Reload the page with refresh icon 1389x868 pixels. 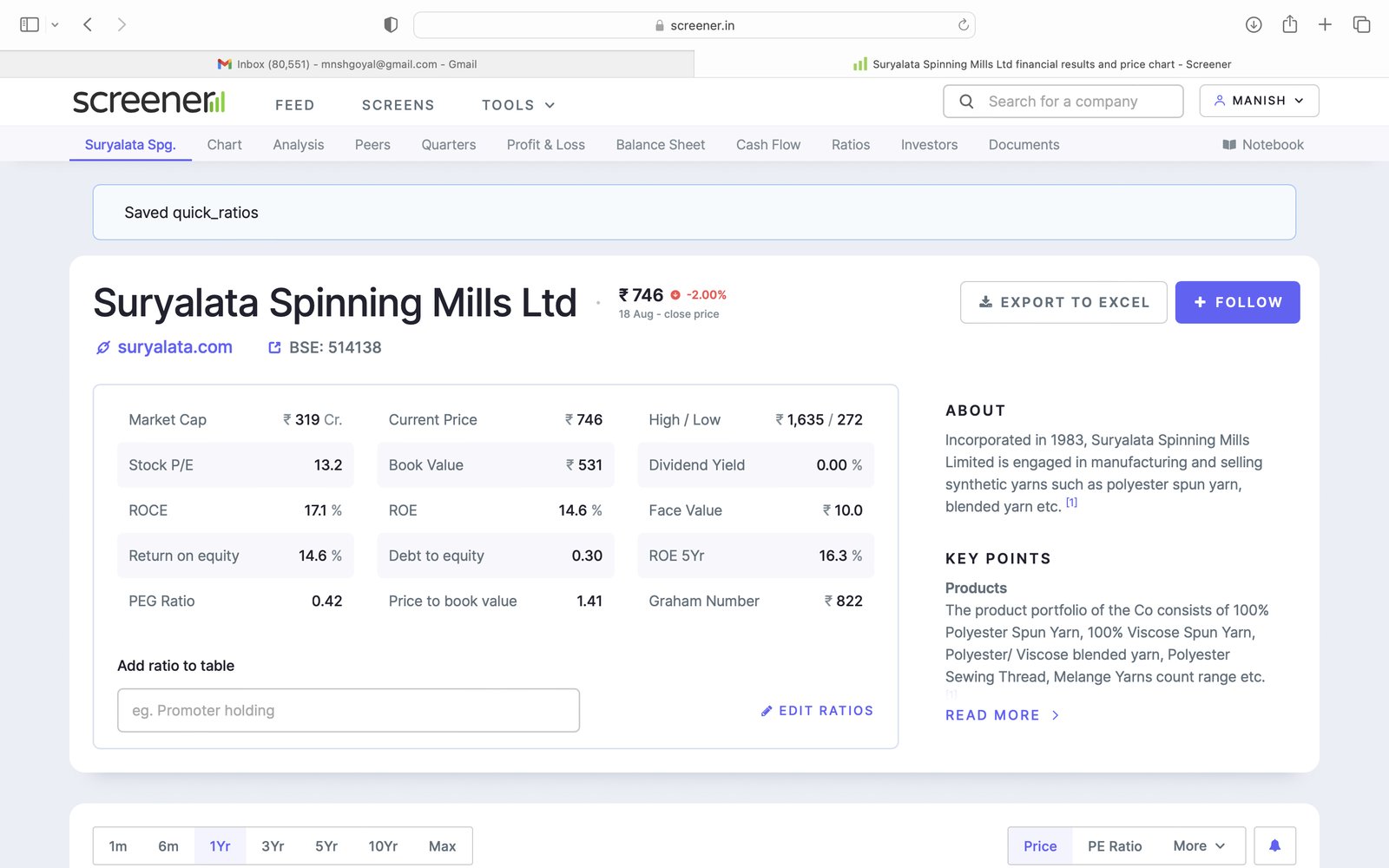click(963, 25)
